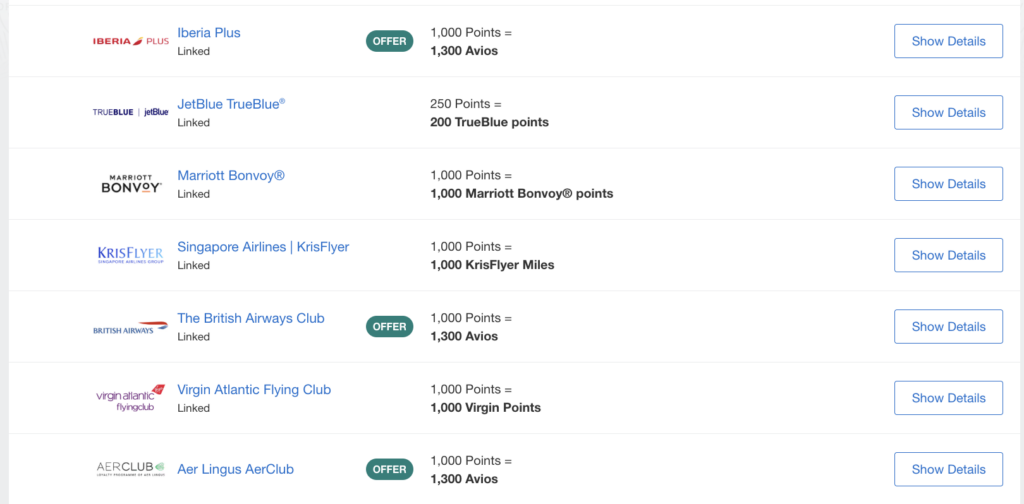Screen dimensions: 1024x504
Task: Open the Virgin Atlantic Flying Club link
Action: point(254,390)
